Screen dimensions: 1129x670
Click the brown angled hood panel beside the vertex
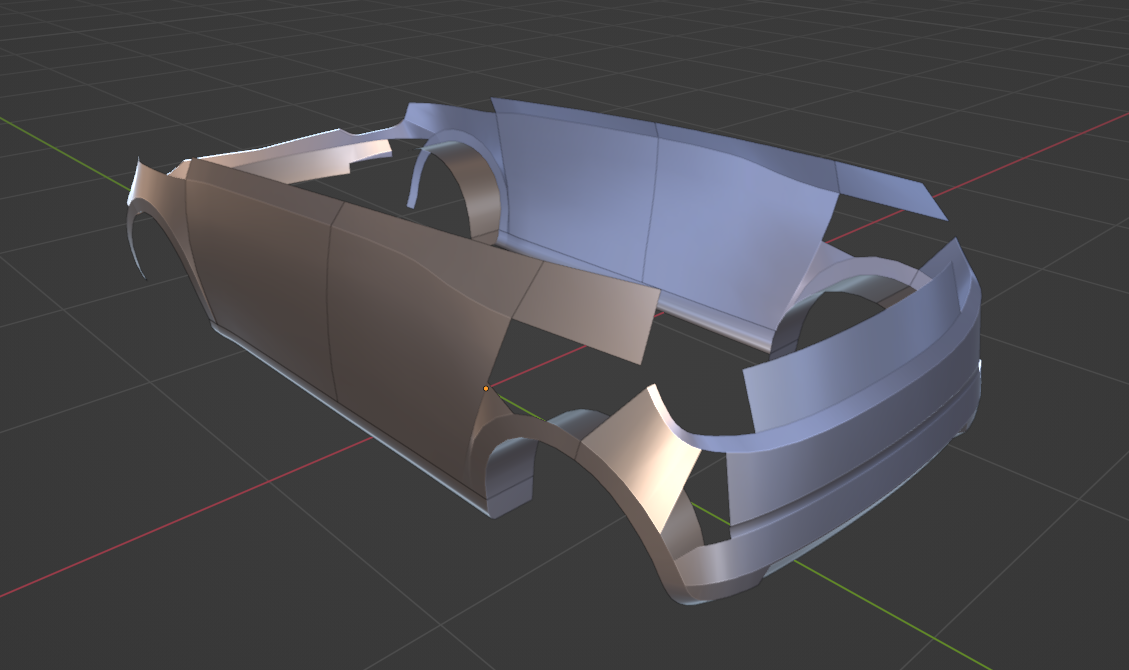pos(587,311)
